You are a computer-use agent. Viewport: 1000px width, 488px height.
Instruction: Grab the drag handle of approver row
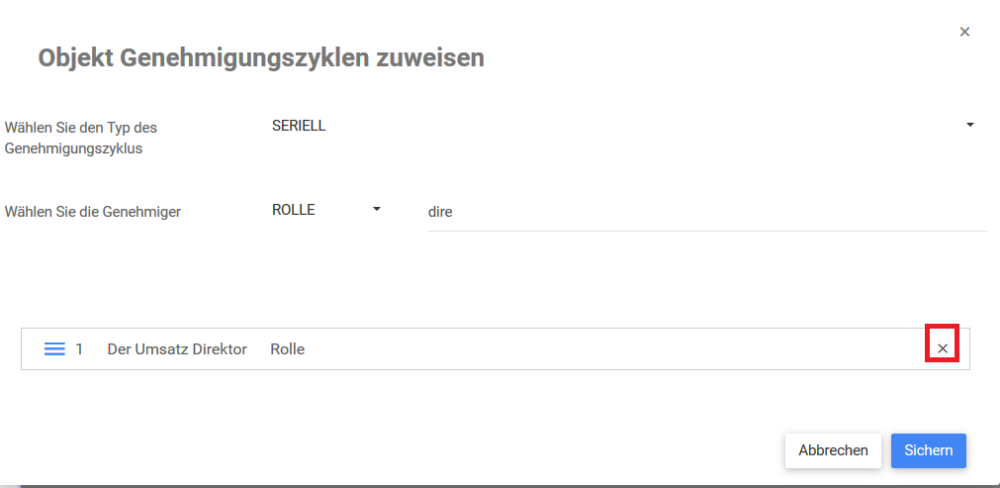pos(55,349)
